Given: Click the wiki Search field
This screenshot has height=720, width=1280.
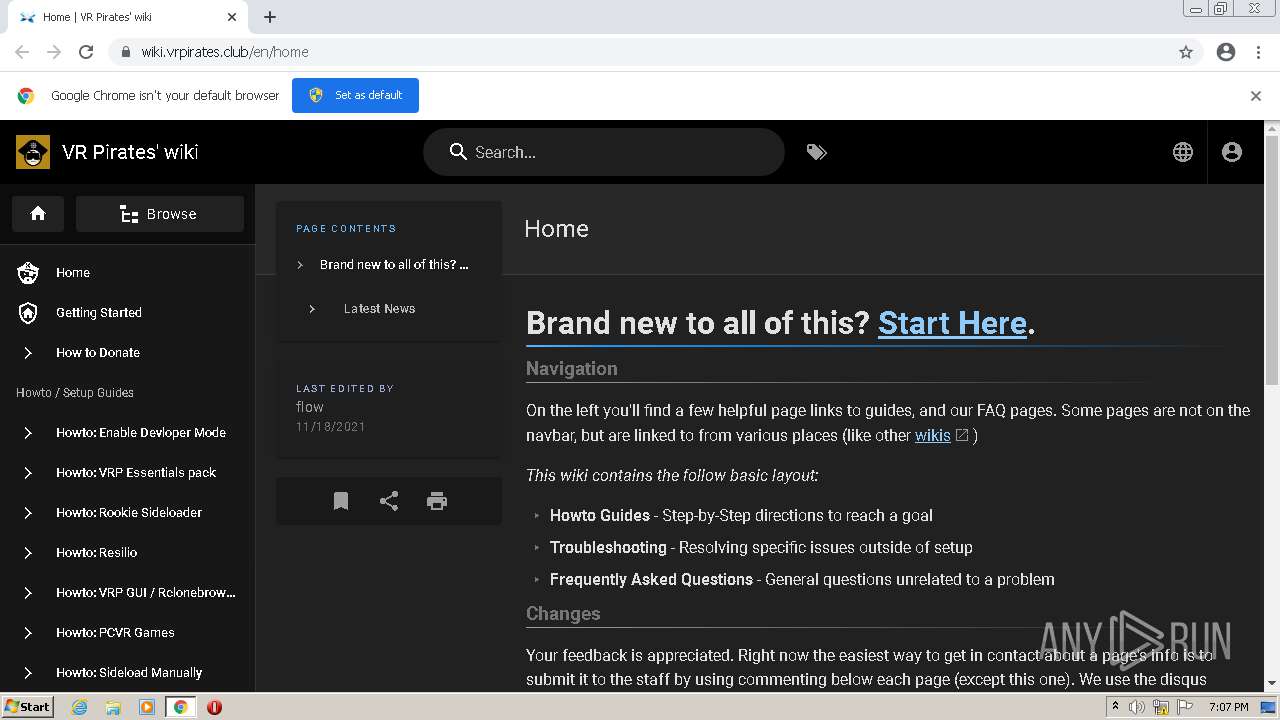Looking at the screenshot, I should tap(604, 152).
